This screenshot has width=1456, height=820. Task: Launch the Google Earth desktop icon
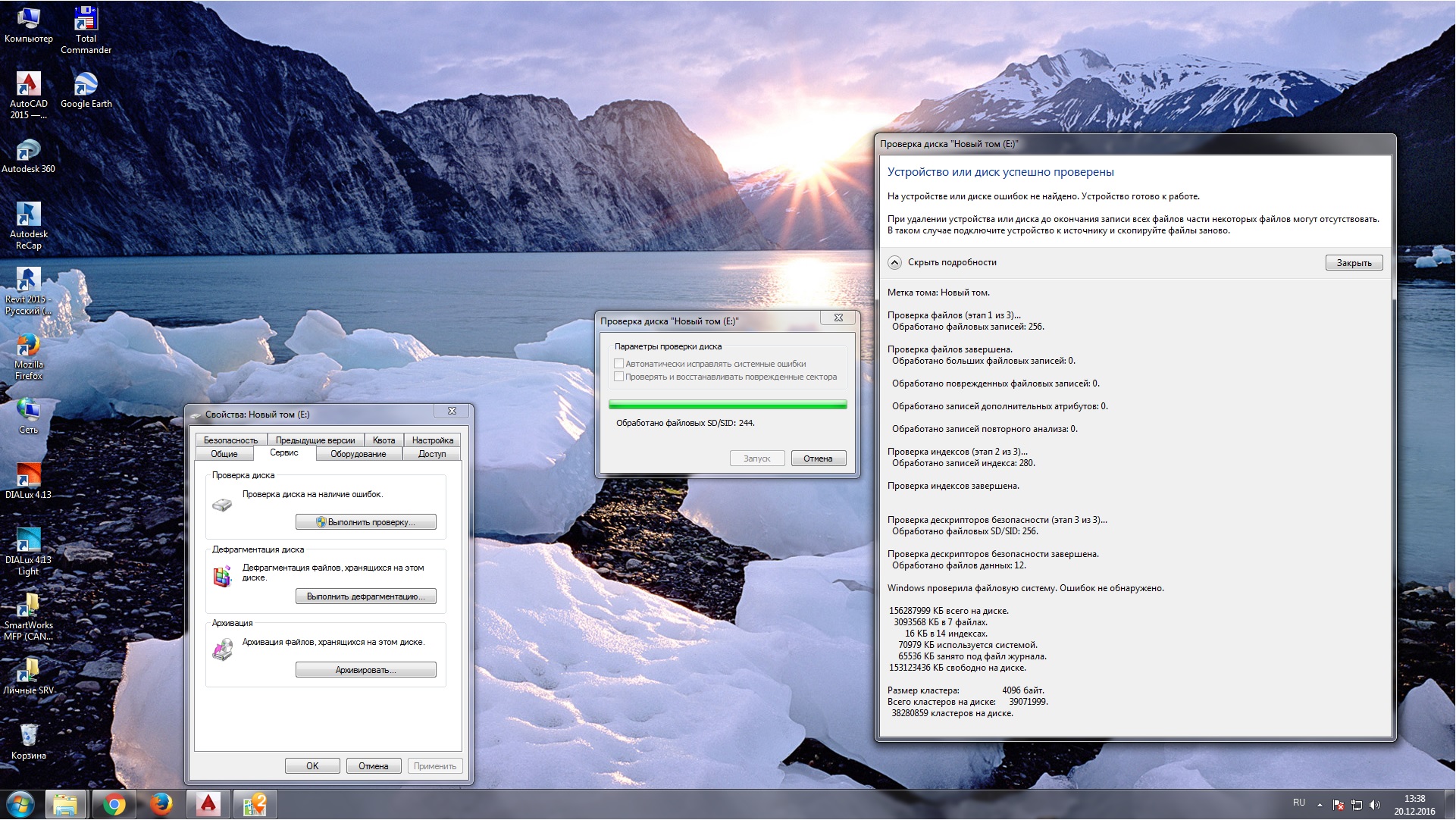(x=86, y=85)
